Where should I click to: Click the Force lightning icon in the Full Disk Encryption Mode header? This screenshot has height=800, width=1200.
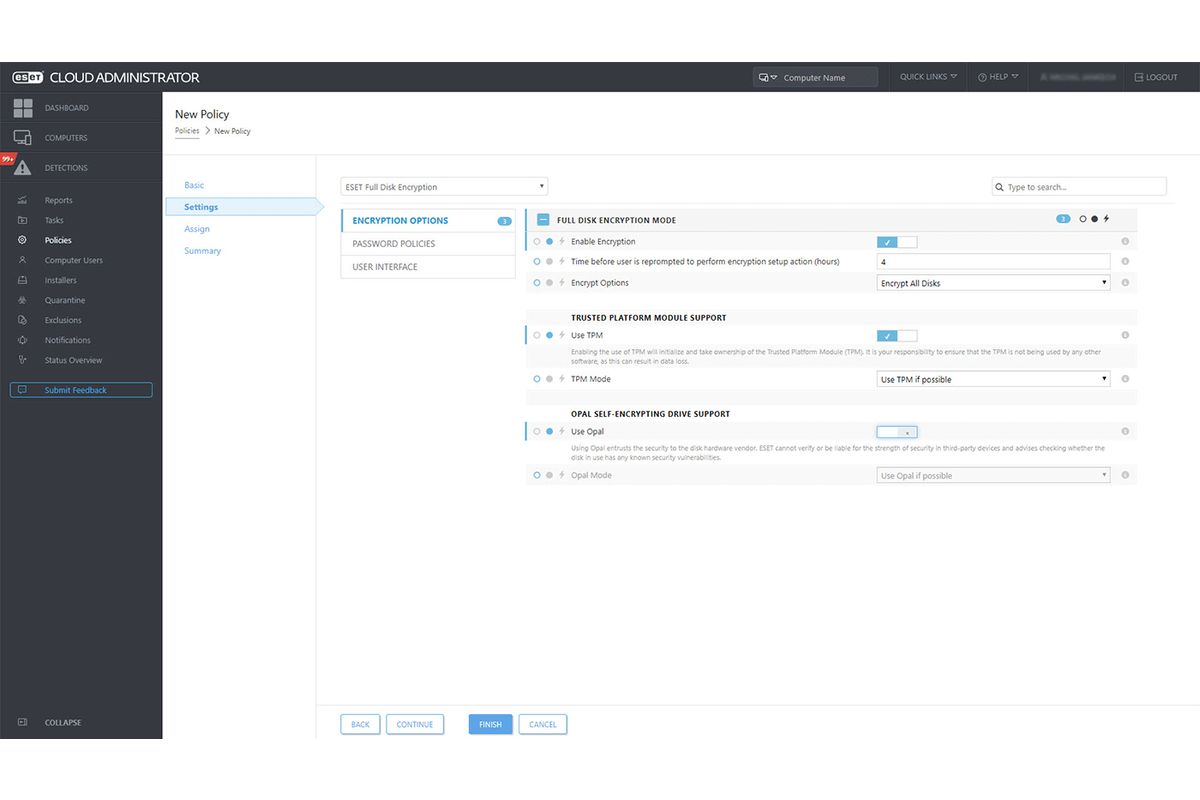click(x=1106, y=218)
